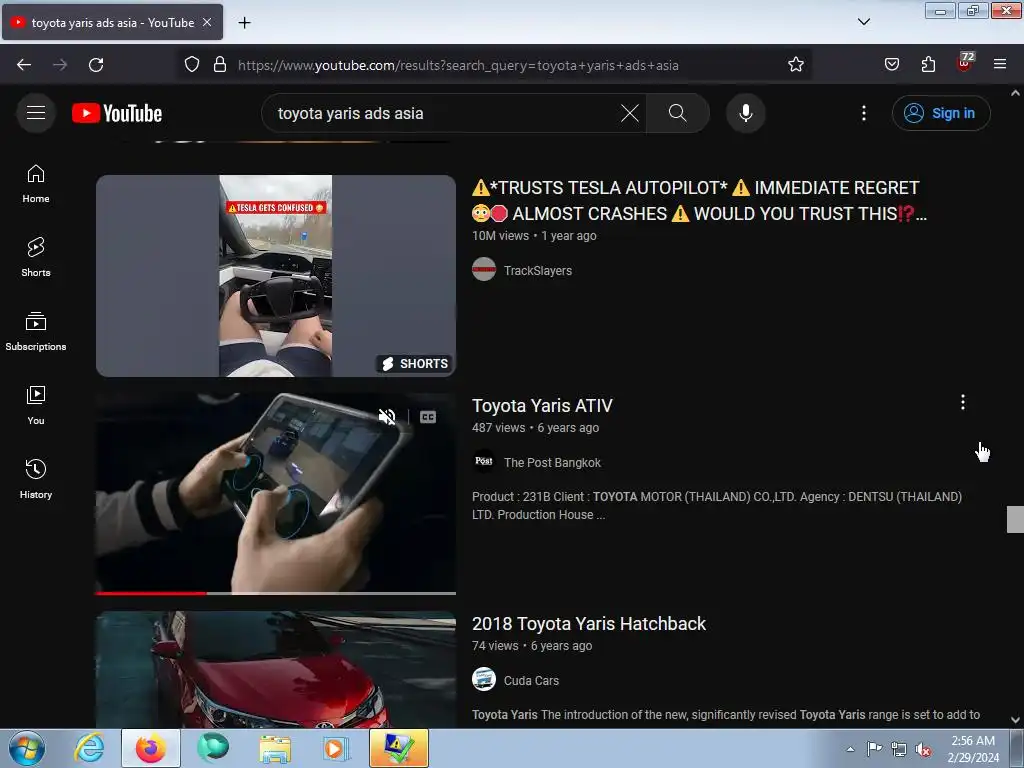Open Cuda Cars channel avatar
1024x768 pixels.
(484, 679)
